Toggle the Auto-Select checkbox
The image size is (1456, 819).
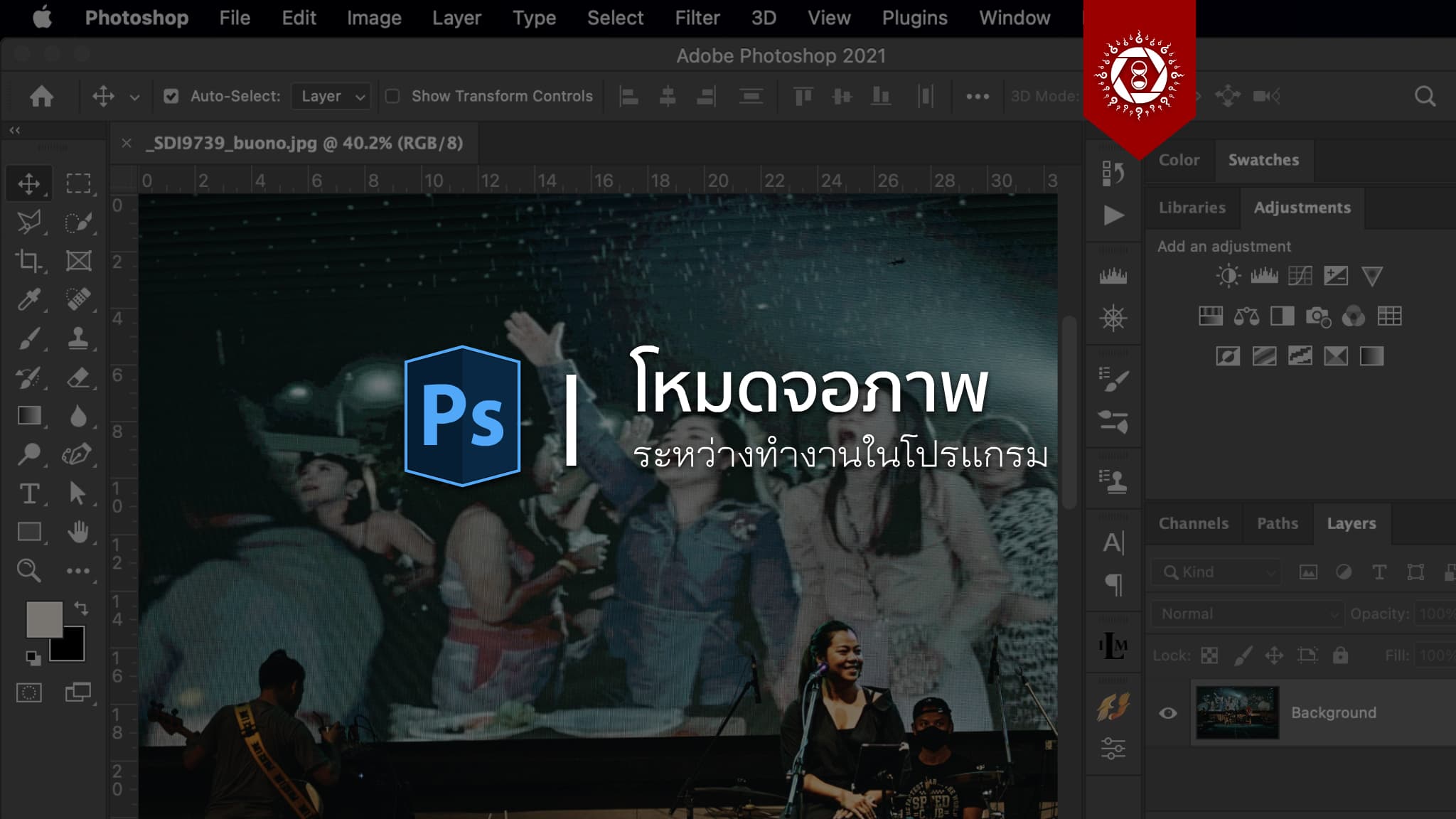(x=171, y=96)
